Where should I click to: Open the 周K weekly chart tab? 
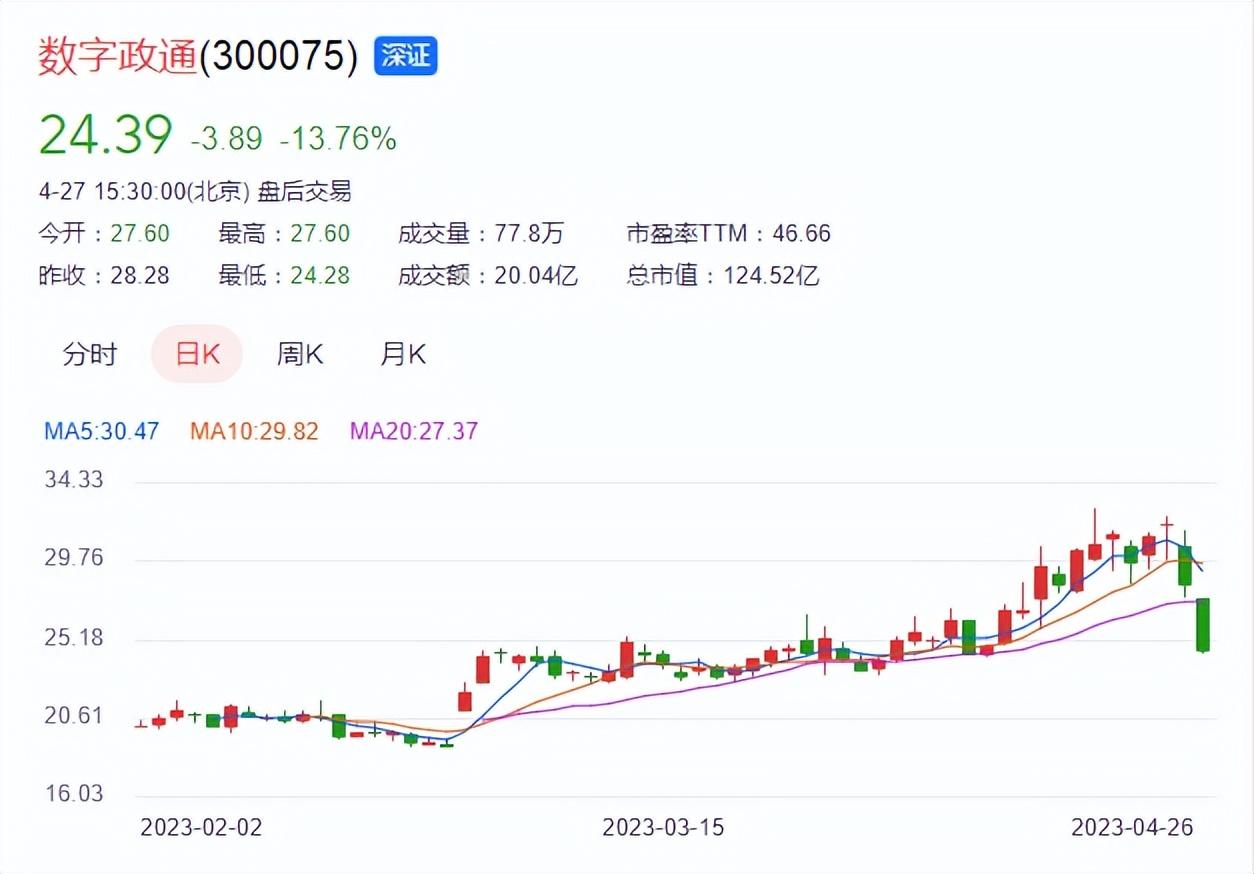(x=300, y=354)
